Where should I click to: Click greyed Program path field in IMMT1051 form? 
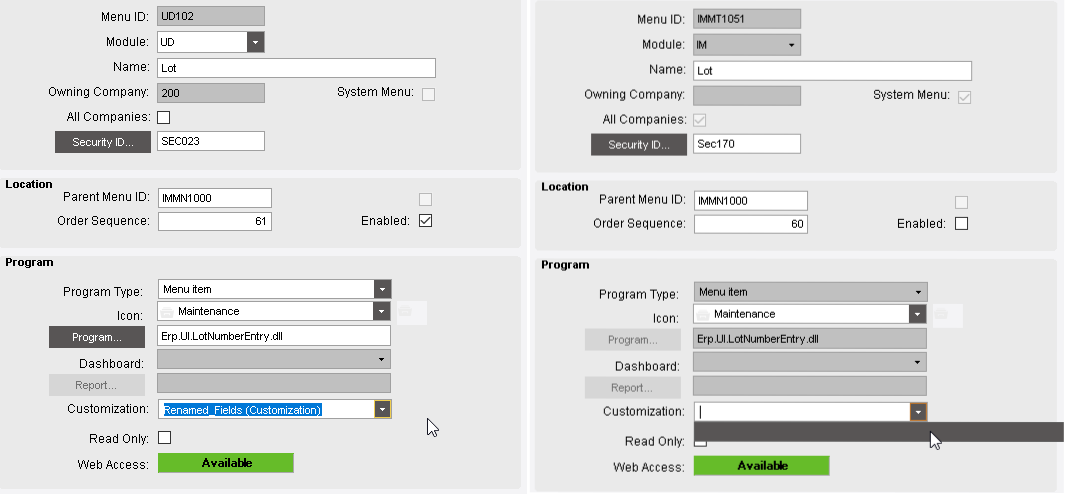point(811,338)
